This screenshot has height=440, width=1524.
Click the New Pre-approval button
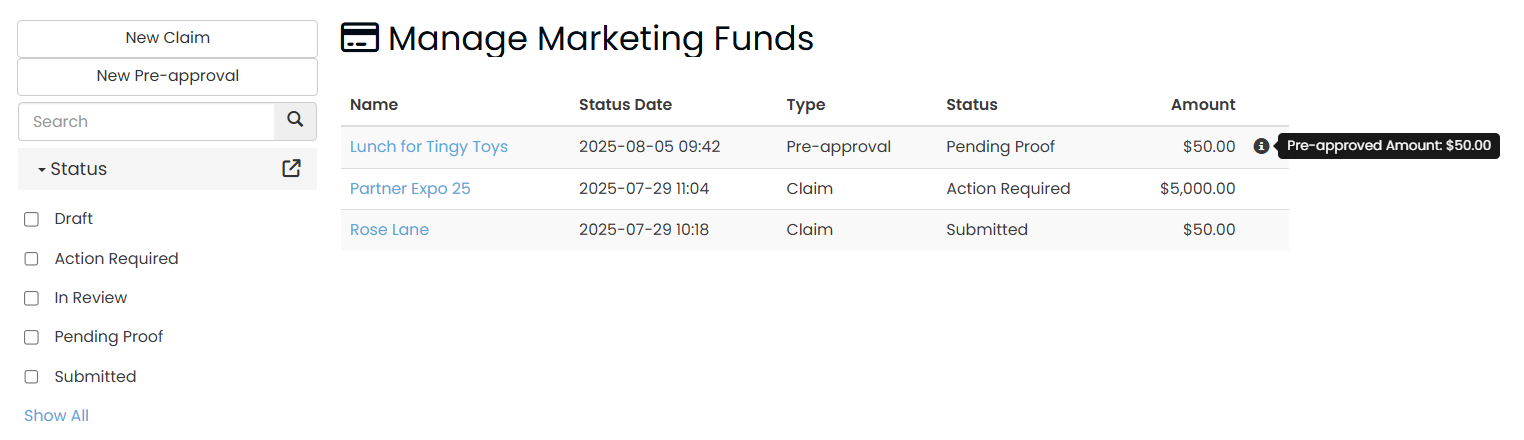pos(167,76)
